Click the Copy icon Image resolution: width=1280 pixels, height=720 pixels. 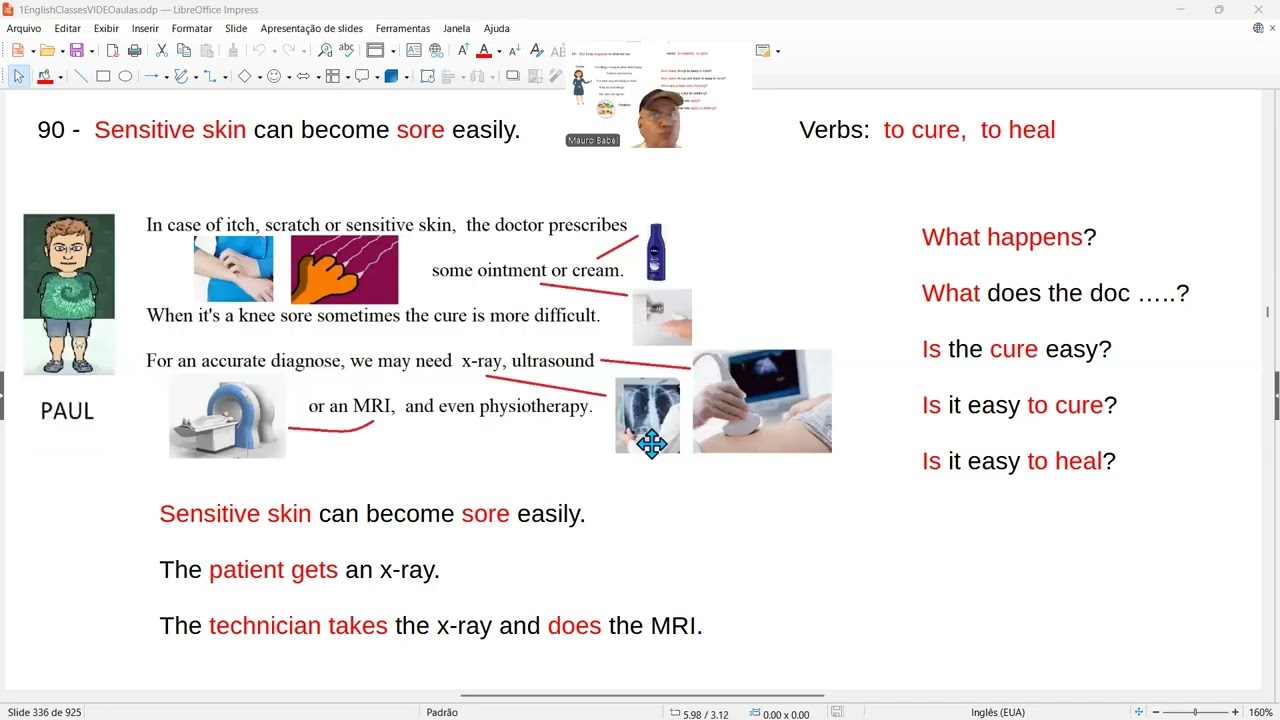point(184,51)
